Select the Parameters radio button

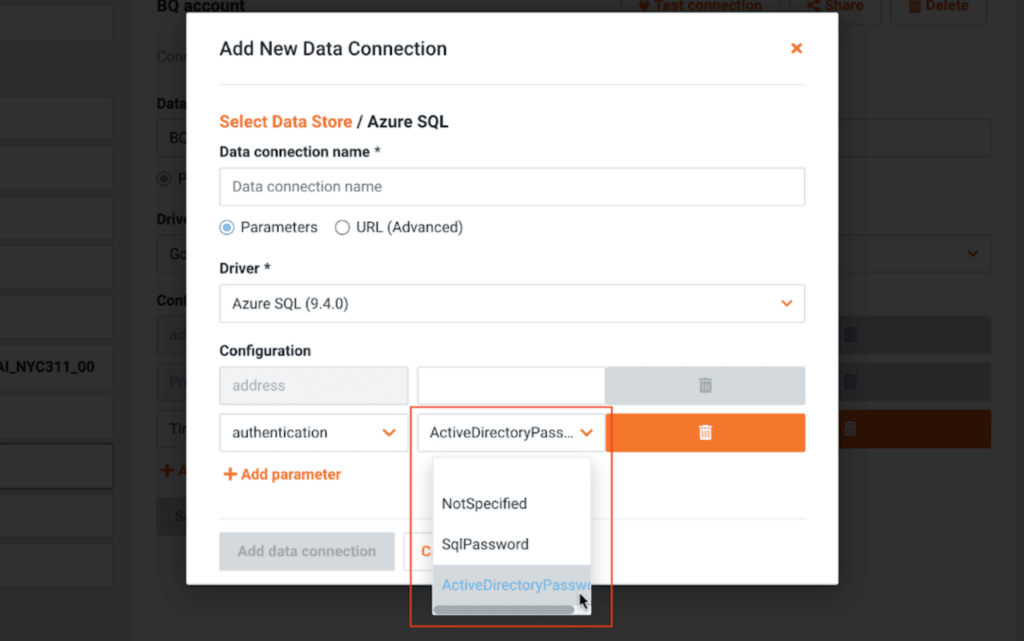(x=227, y=227)
